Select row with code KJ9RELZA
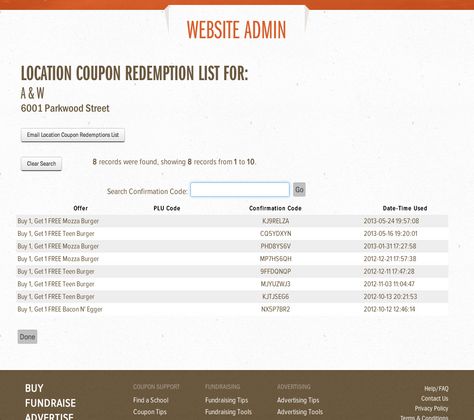474x420 pixels. 232,221
